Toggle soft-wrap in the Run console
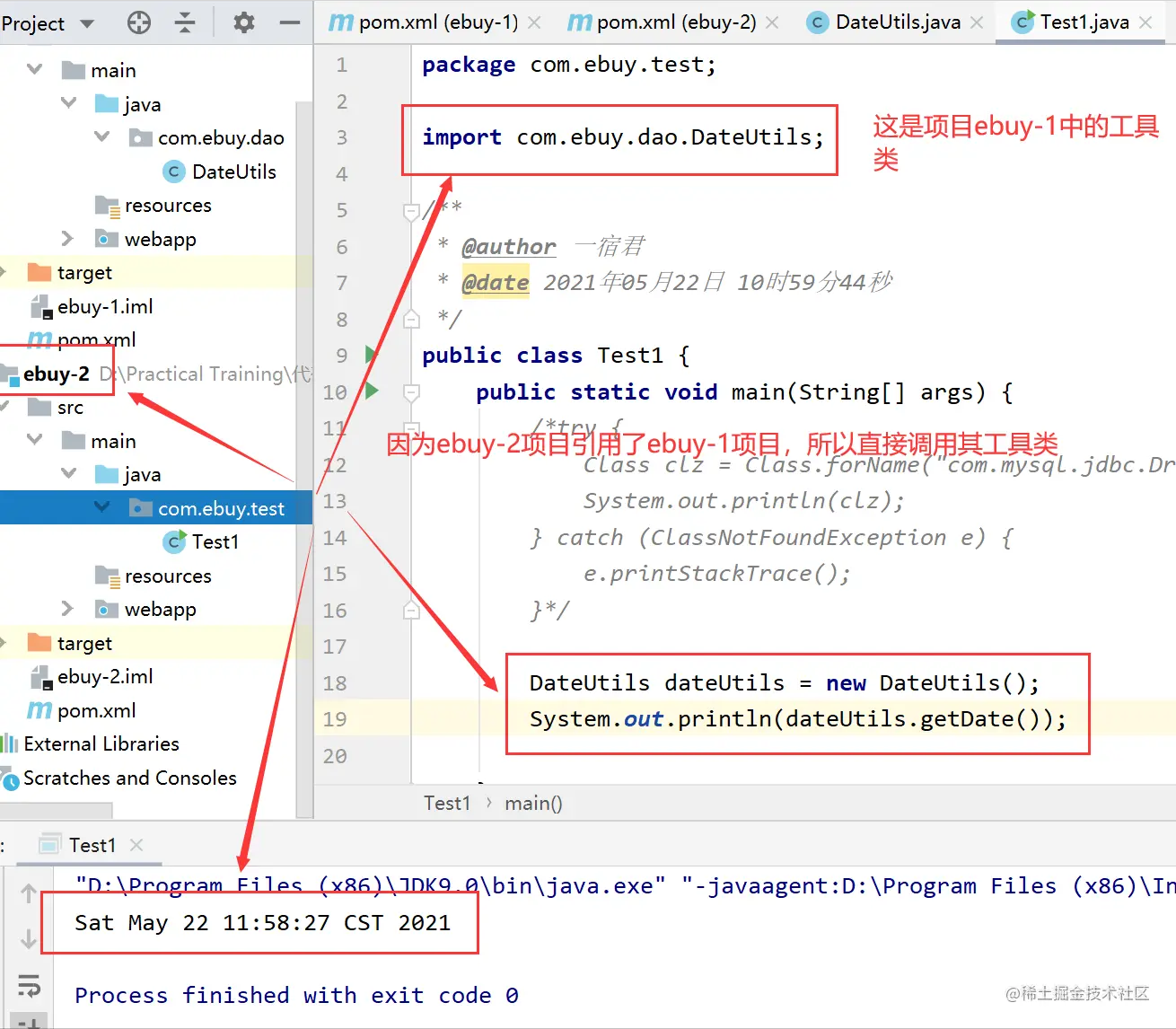 click(x=29, y=985)
